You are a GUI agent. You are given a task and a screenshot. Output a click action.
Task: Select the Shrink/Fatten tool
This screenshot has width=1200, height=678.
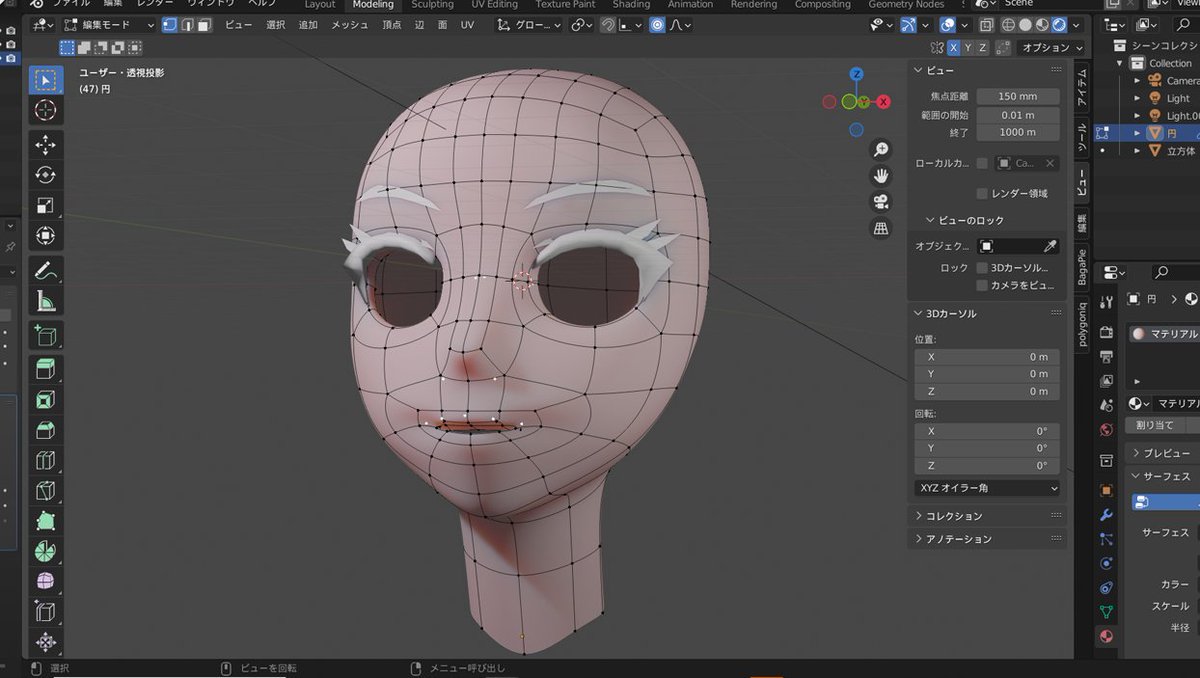46,641
